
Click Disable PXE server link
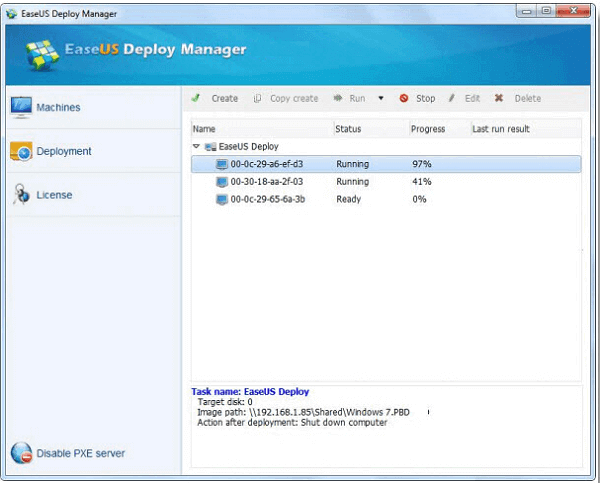[81, 453]
